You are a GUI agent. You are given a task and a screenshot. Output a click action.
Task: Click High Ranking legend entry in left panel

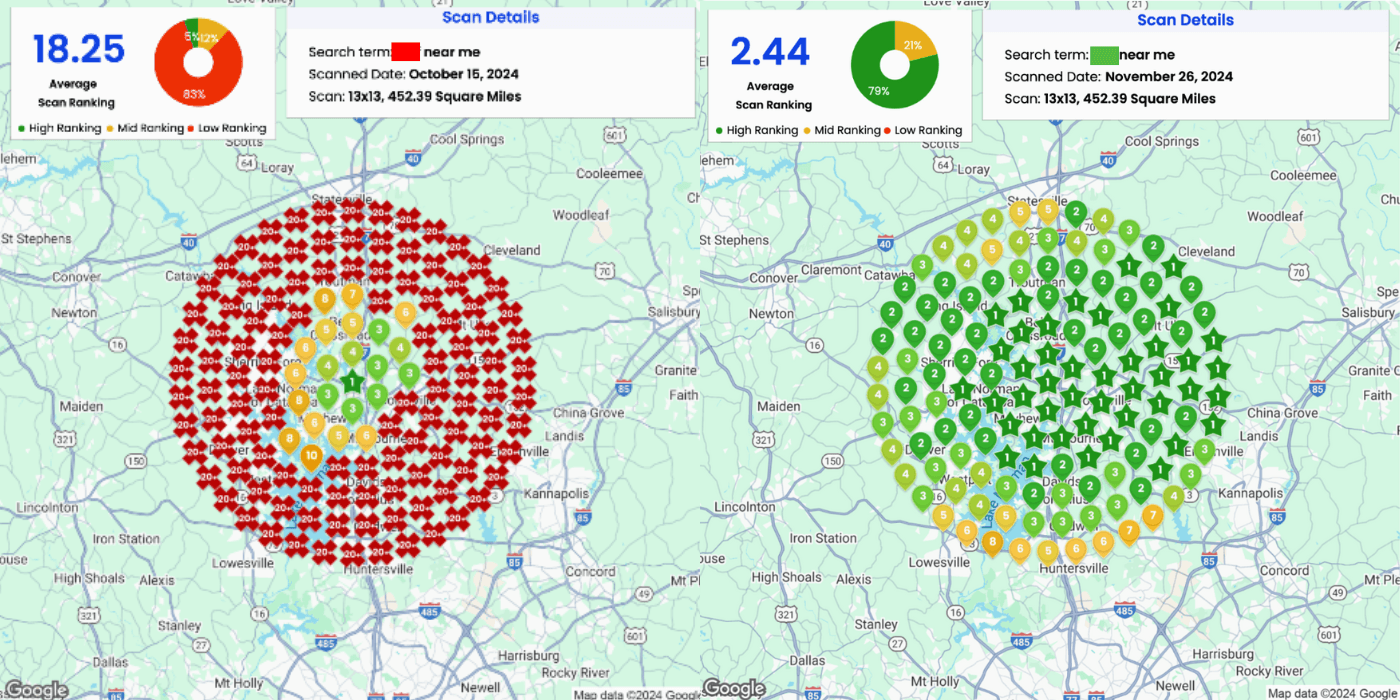[x=60, y=128]
